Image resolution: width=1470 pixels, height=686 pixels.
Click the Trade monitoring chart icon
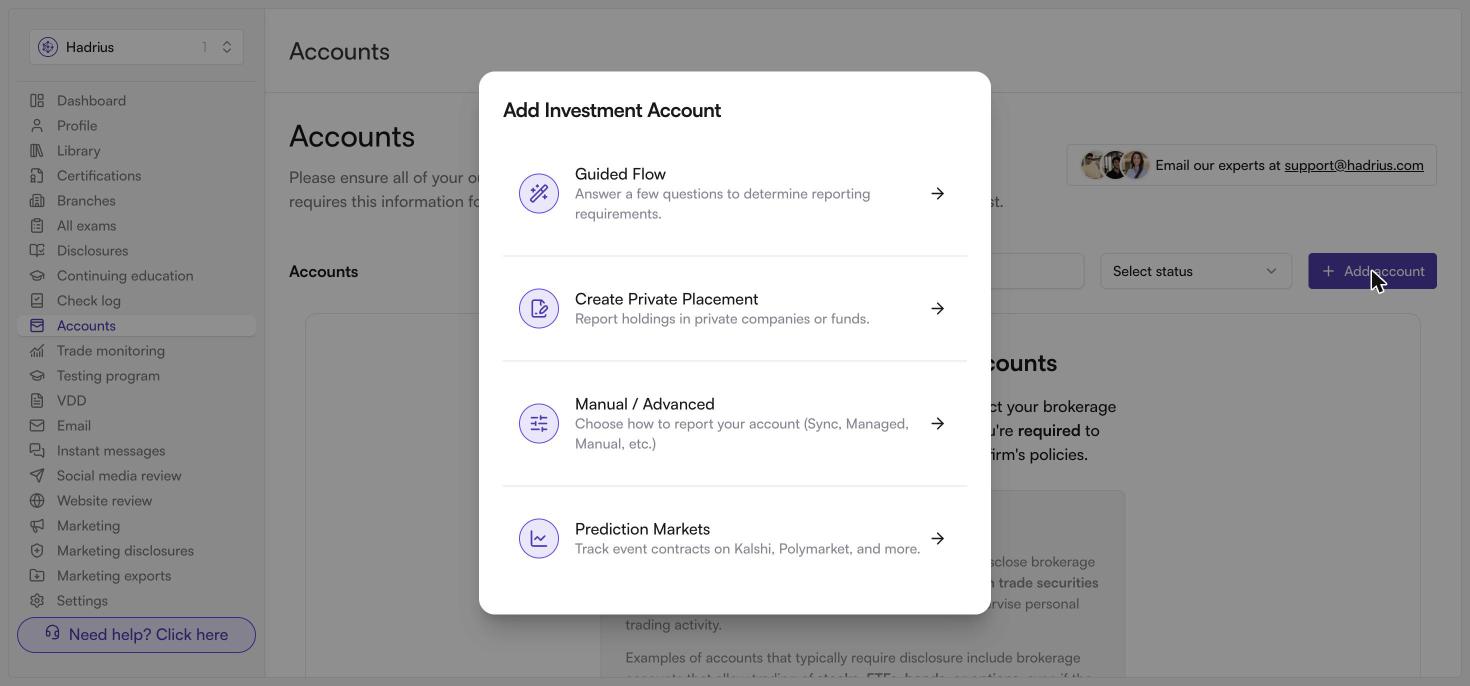pos(37,351)
